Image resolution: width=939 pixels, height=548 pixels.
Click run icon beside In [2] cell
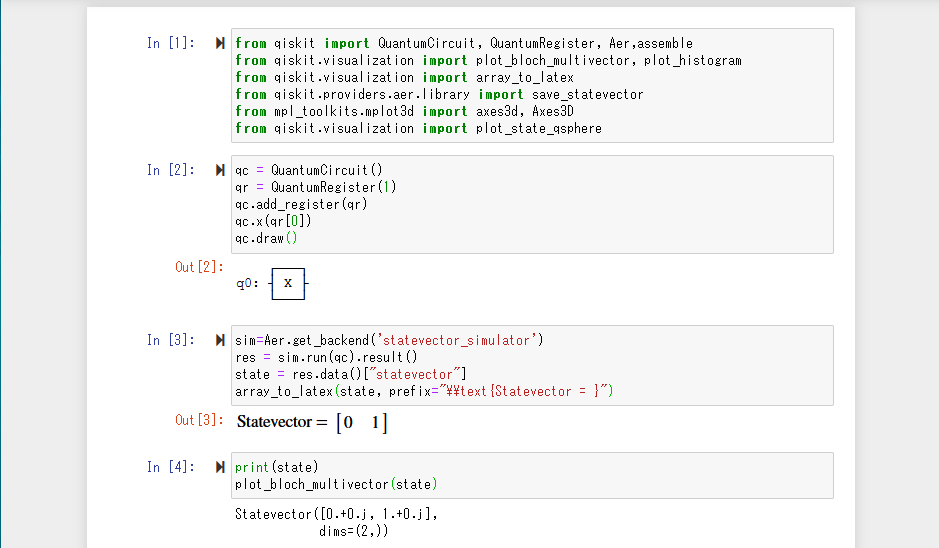(x=220, y=170)
